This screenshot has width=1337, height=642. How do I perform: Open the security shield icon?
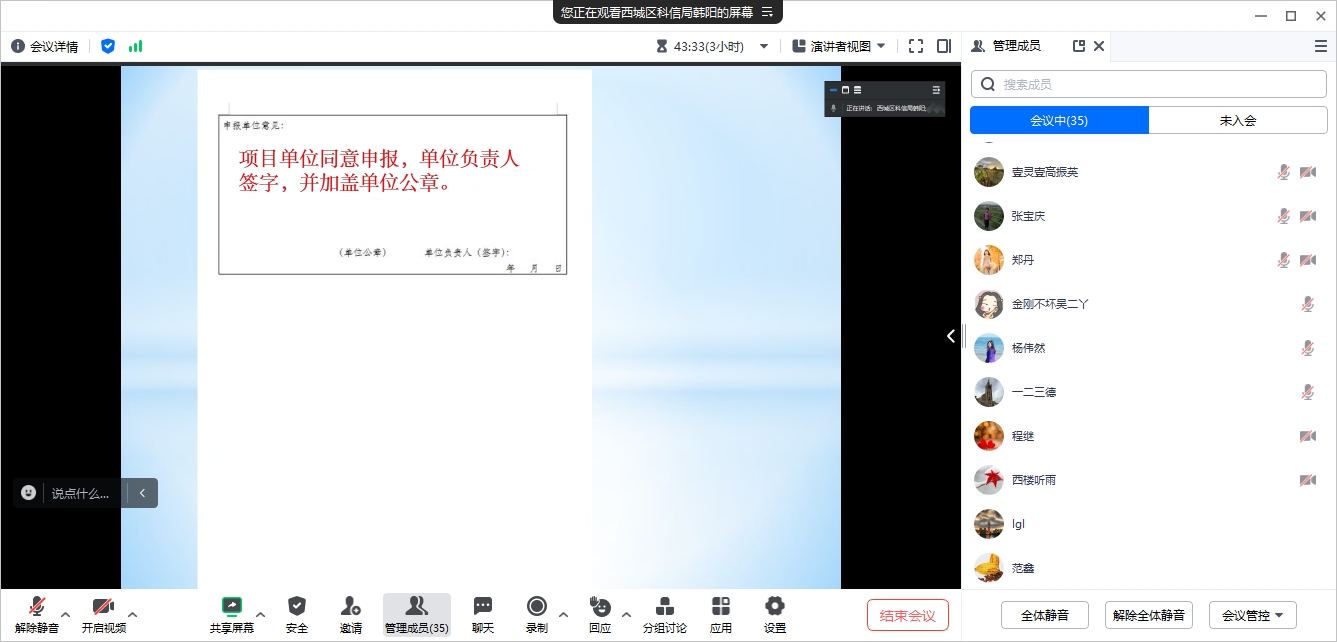click(297, 606)
